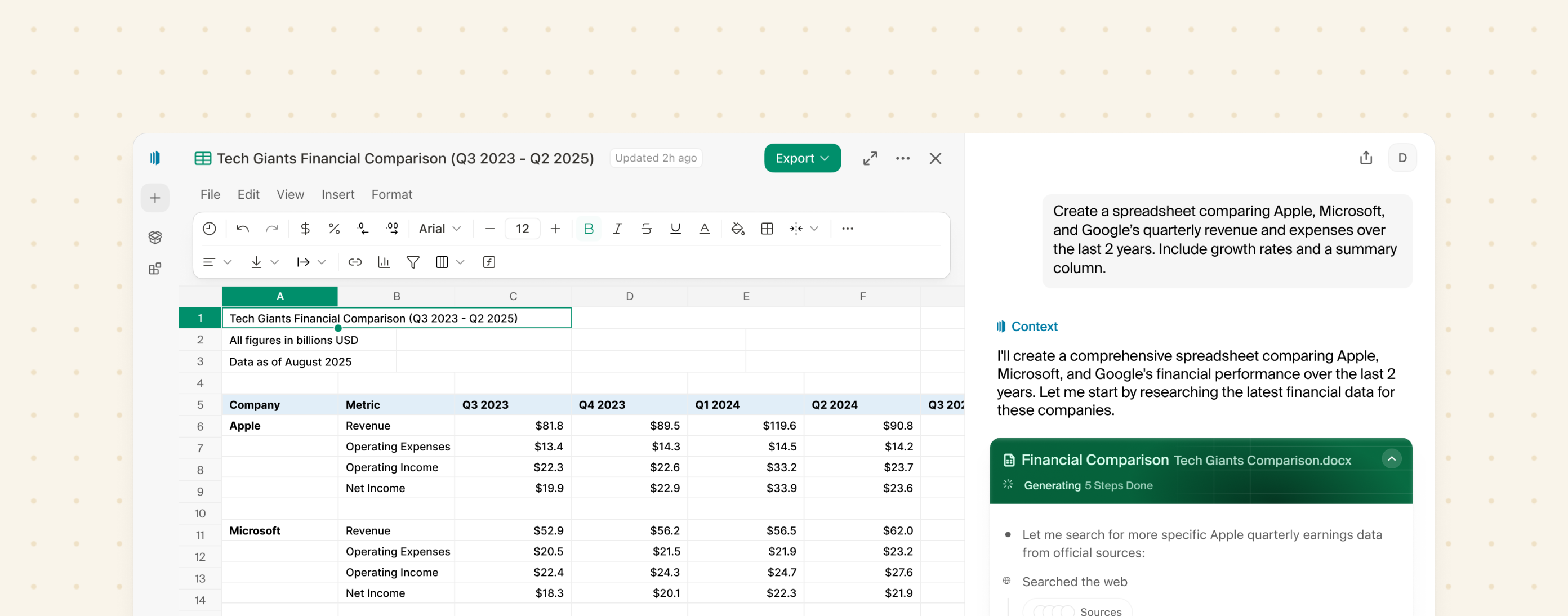This screenshot has height=616, width=1568.
Task: Toggle the filter funnel
Action: click(413, 262)
